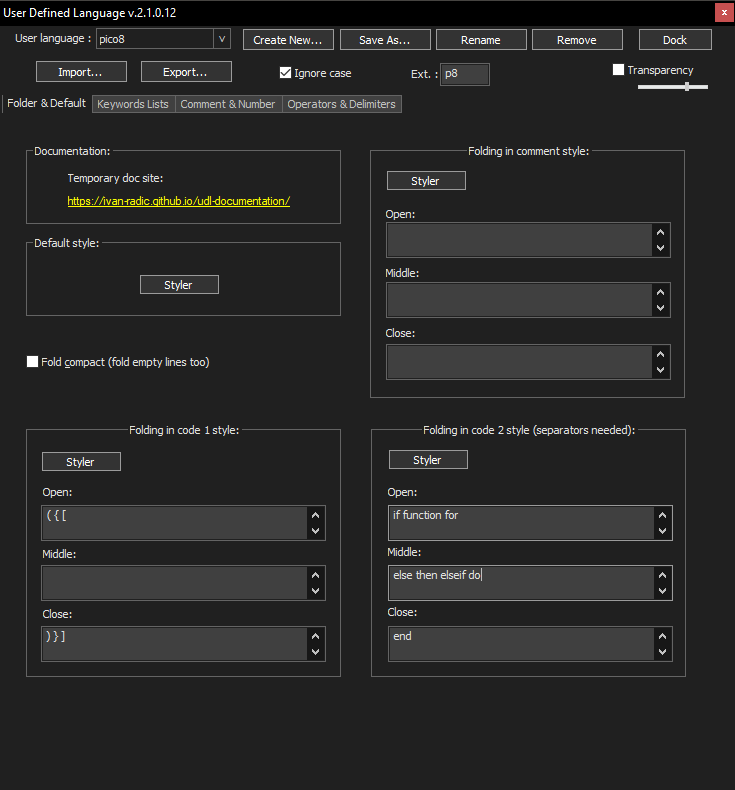Click up arrow of comment style Open field
The height and width of the screenshot is (790, 735).
[660, 232]
